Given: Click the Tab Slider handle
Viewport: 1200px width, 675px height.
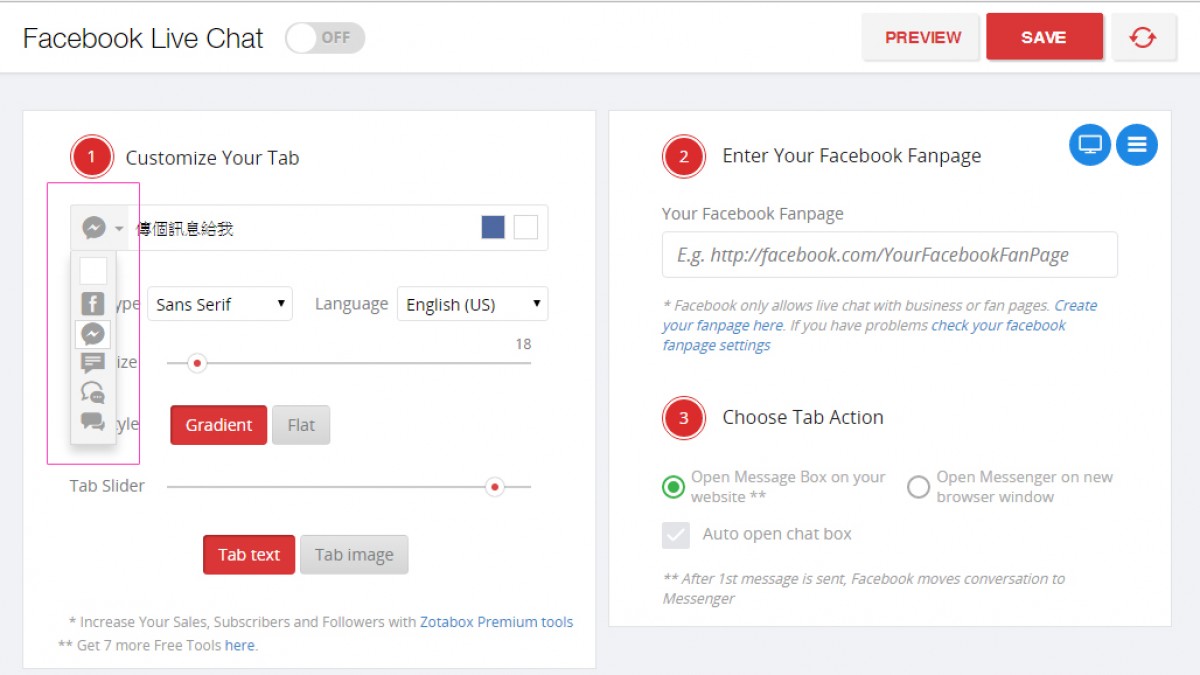Looking at the screenshot, I should (x=494, y=487).
